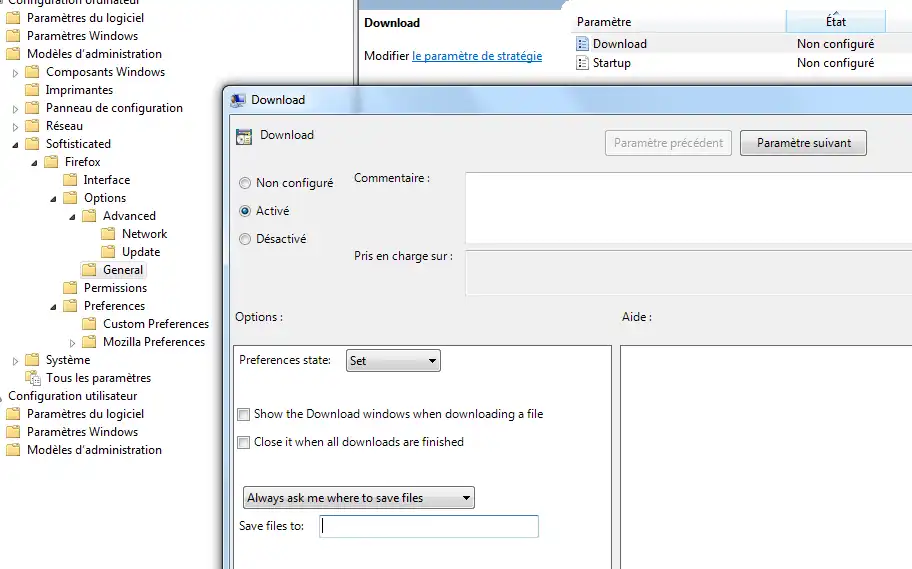Select the Startup policy row icon
The image size is (912, 569).
pyautogui.click(x=582, y=63)
